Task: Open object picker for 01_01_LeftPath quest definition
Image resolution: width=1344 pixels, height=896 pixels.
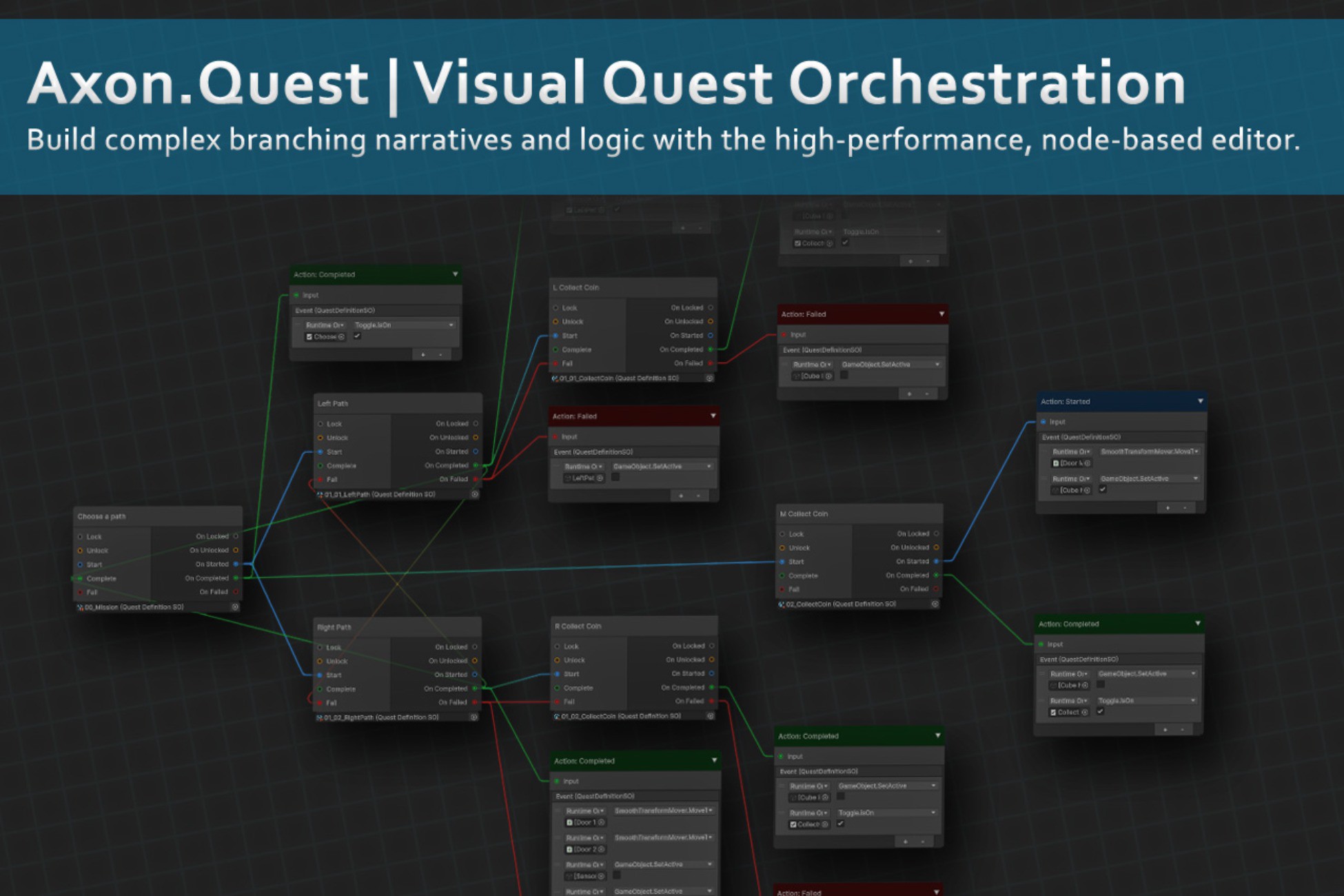Action: (x=475, y=494)
